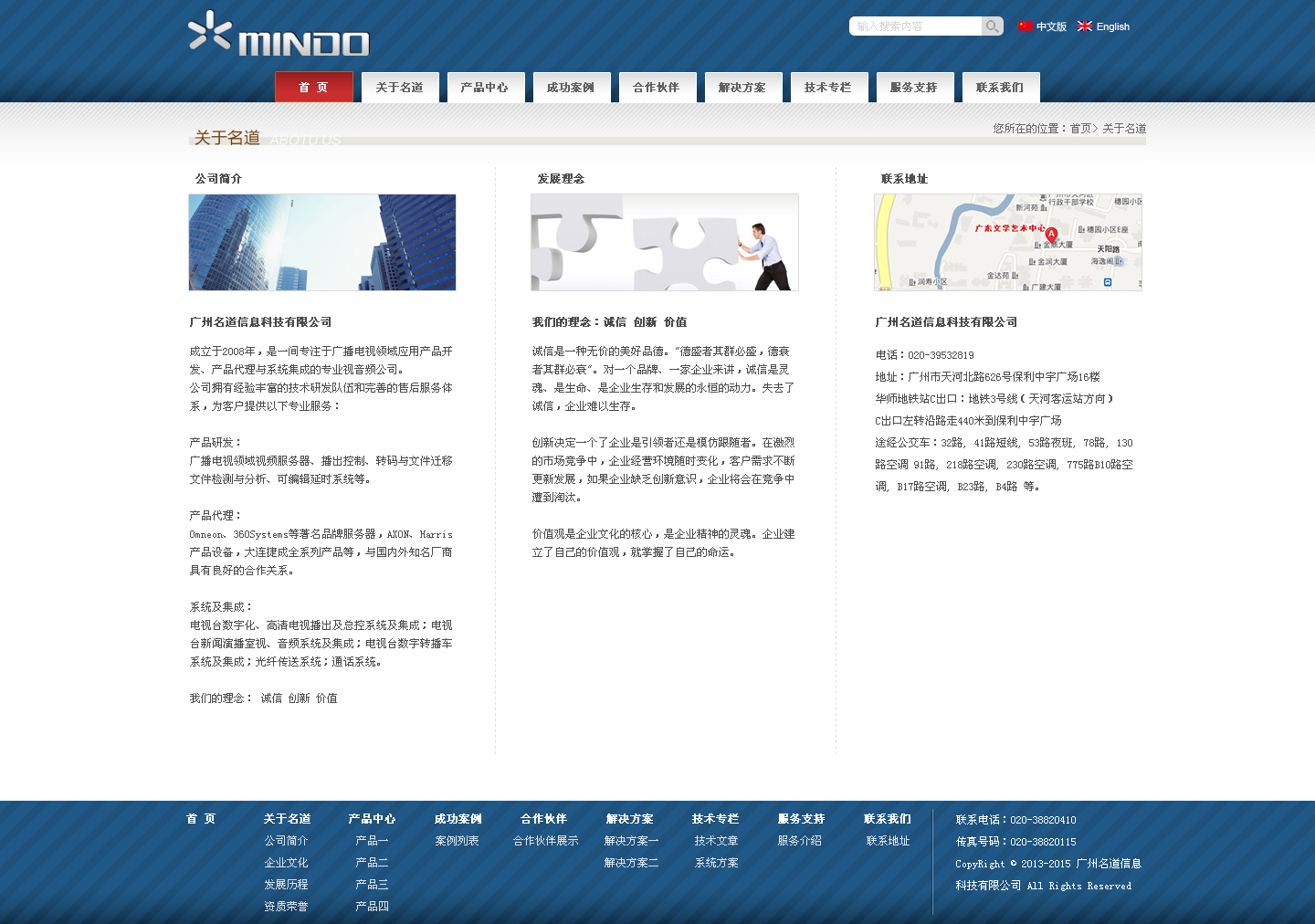
Task: Click the puzzle image under 发展理念
Action: [665, 242]
